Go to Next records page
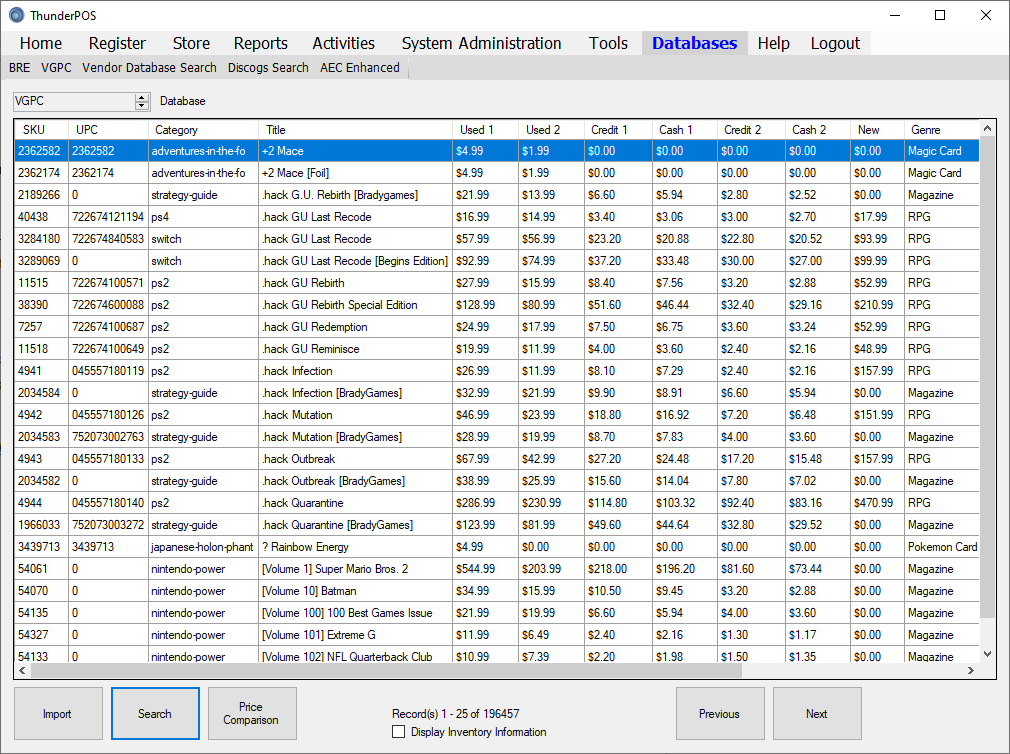The image size is (1010, 754). [817, 713]
